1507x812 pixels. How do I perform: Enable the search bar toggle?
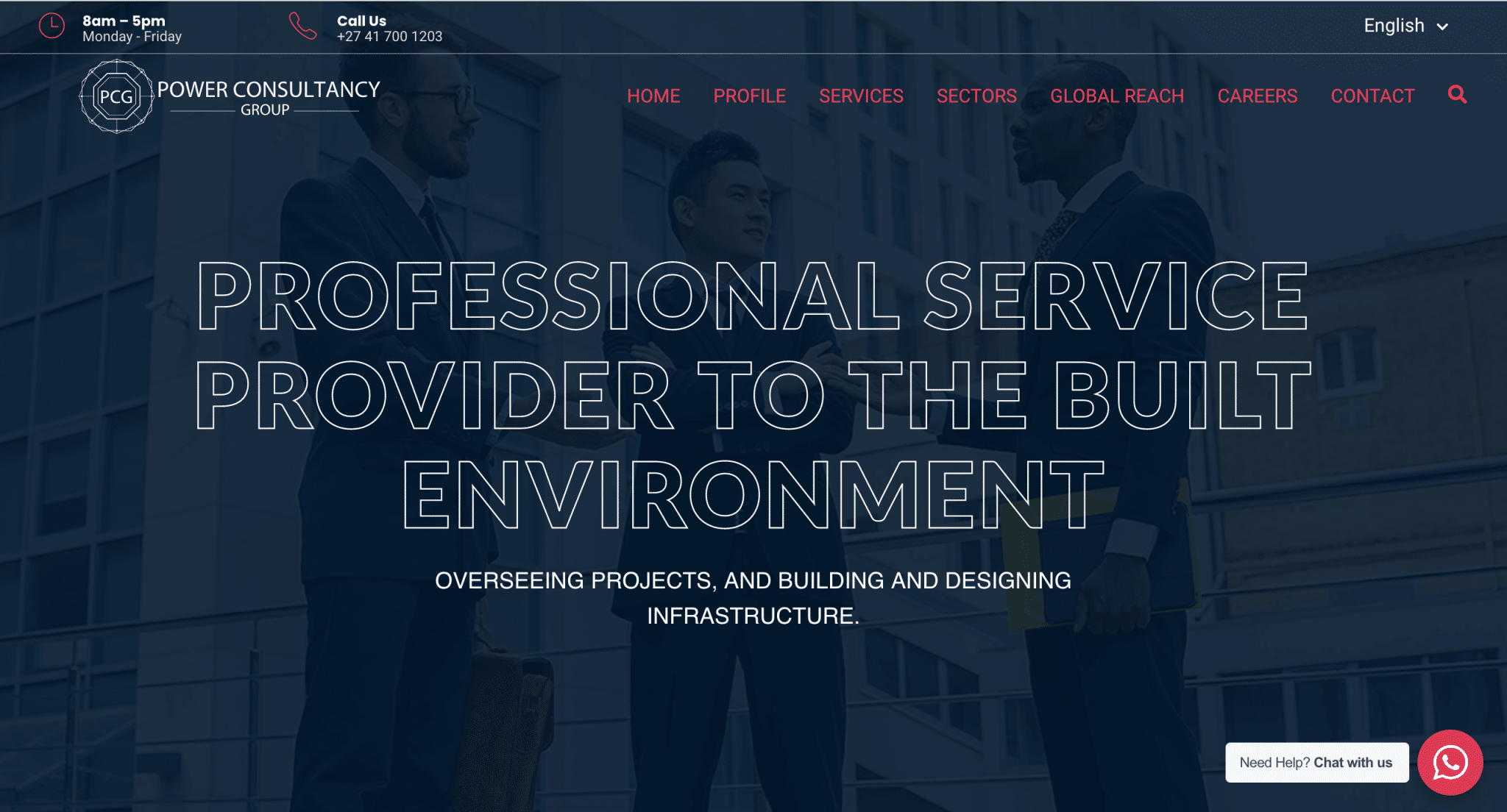click(1457, 94)
